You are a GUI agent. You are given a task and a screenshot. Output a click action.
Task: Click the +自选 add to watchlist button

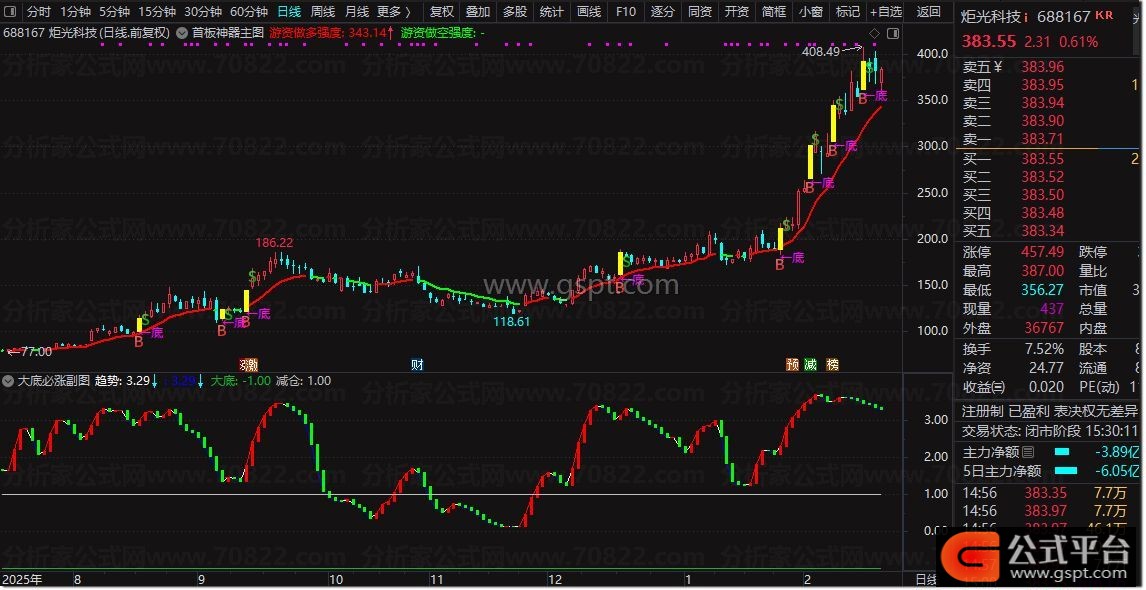tap(884, 12)
